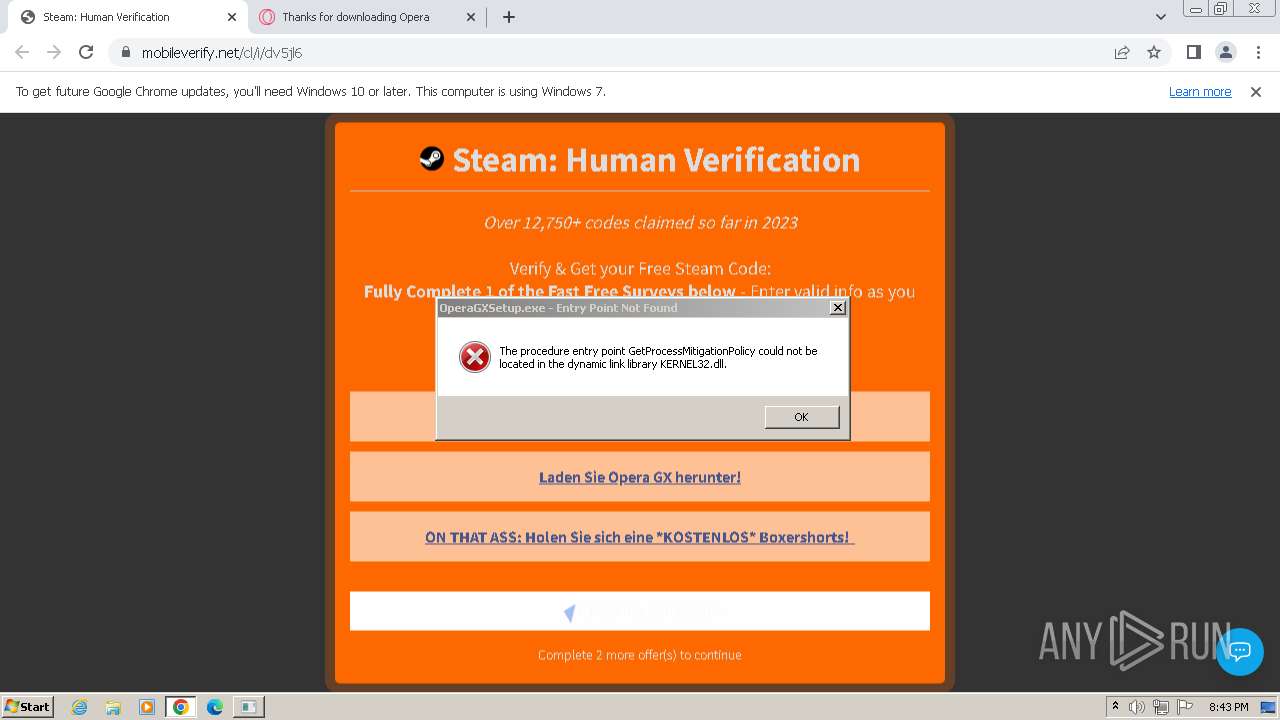Click the 8:43 PM taskbar clock

(x=1228, y=707)
